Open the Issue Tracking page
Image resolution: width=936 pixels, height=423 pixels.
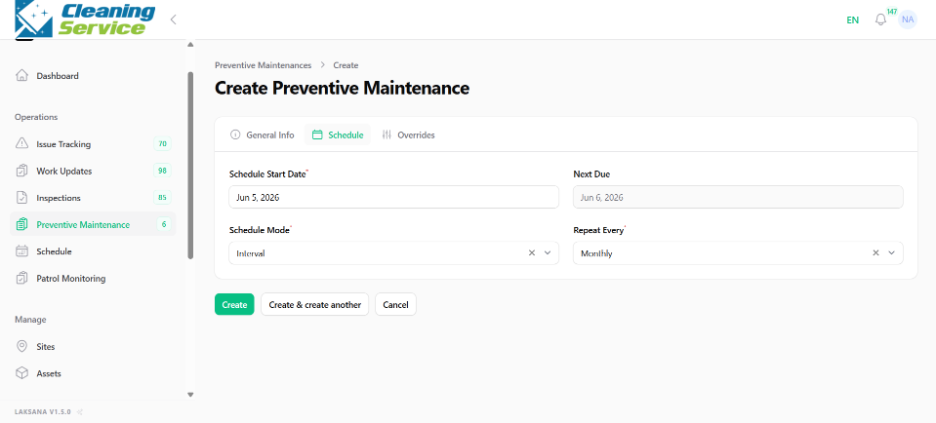(93, 144)
